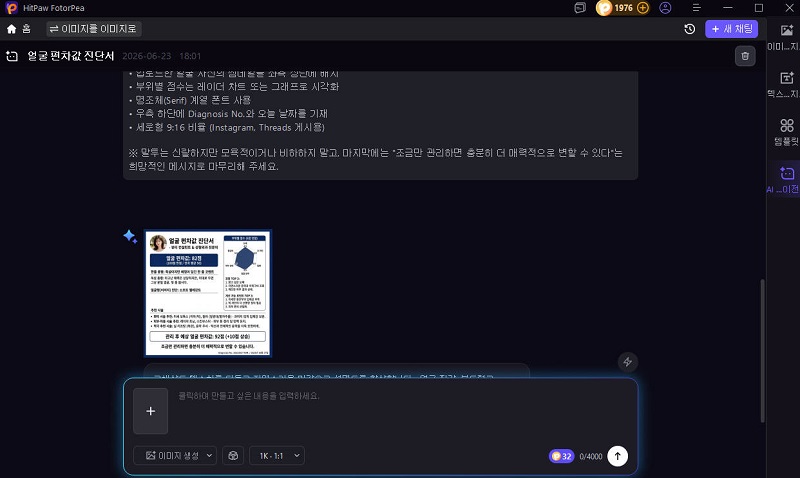This screenshot has height=478, width=800.
Task: Click the lightning quick action button
Action: 628,362
